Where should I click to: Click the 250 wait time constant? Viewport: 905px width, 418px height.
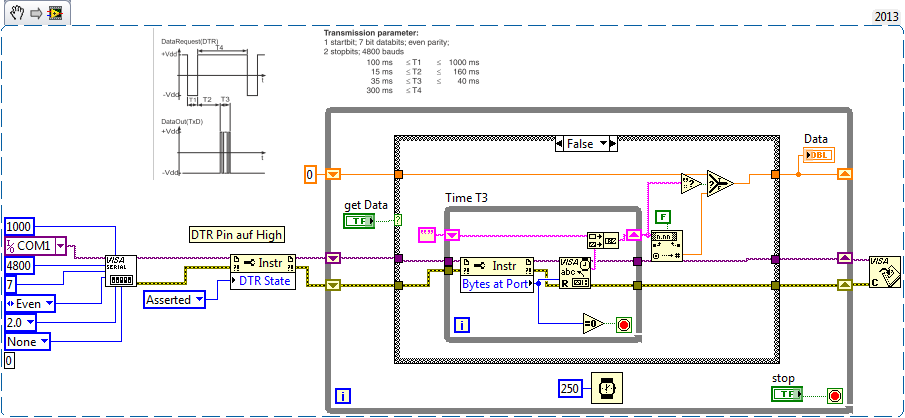point(571,389)
